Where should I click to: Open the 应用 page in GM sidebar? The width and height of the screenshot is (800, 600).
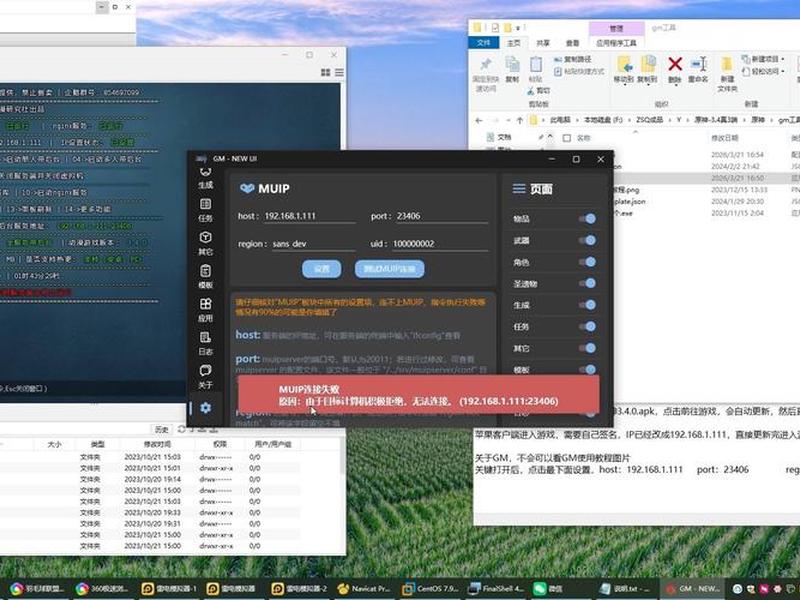point(206,310)
